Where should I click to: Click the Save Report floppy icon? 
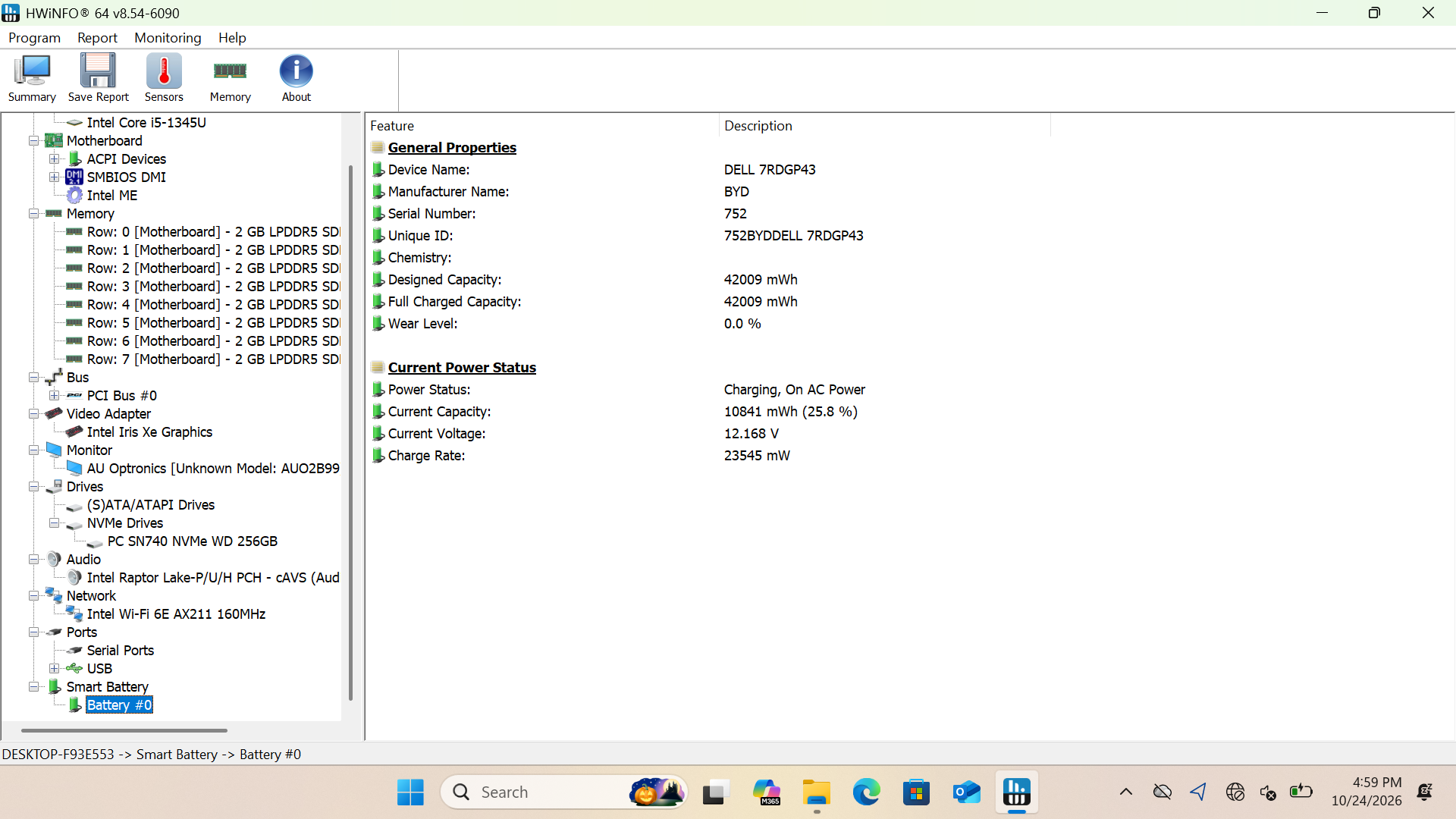pos(98,78)
